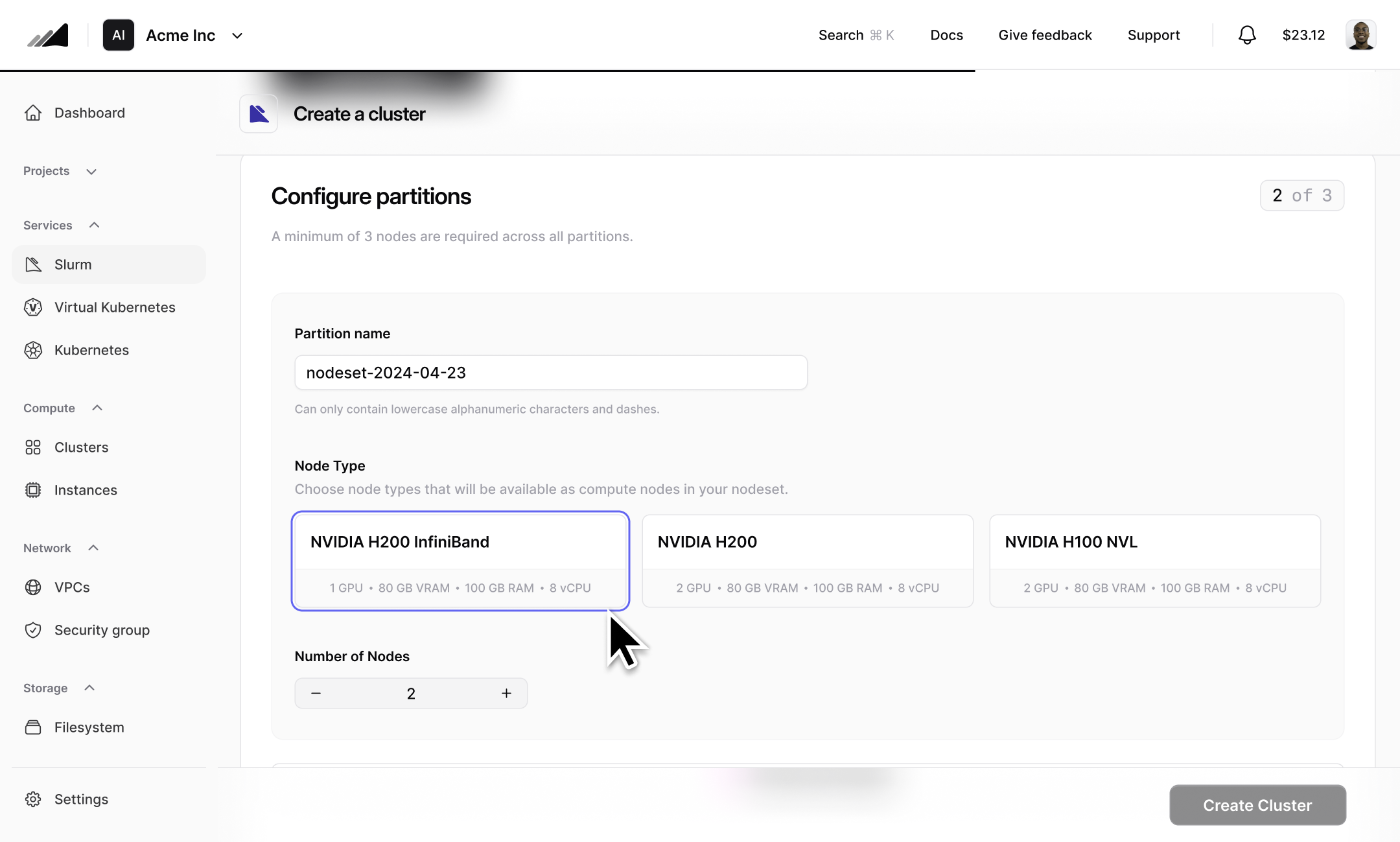Open Settings gear icon in sidebar
1400x842 pixels.
pos(33,799)
